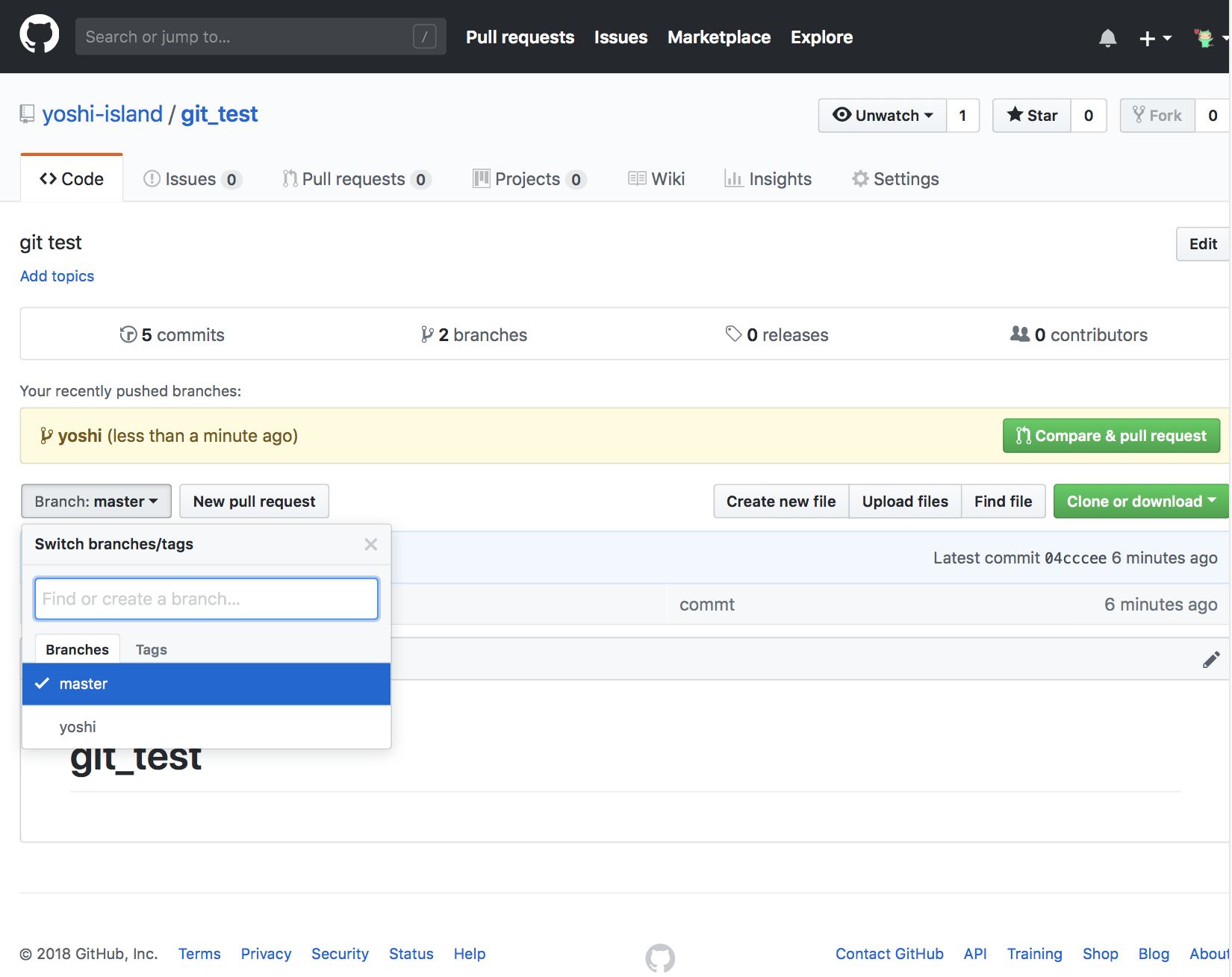Open Explore in top navigation
Screen dimensions: 1232x977
coord(821,37)
